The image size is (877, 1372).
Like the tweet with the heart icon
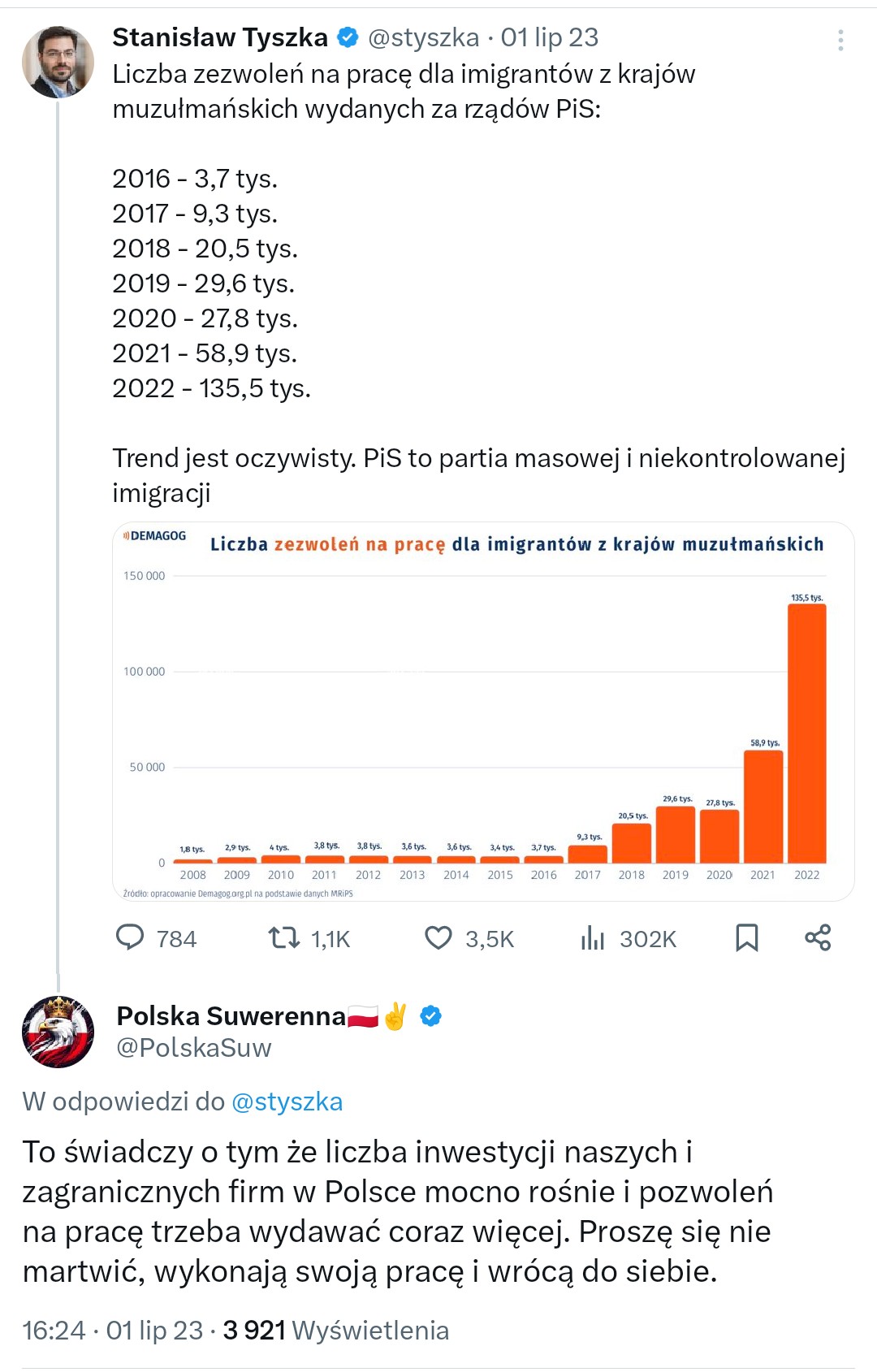[438, 938]
